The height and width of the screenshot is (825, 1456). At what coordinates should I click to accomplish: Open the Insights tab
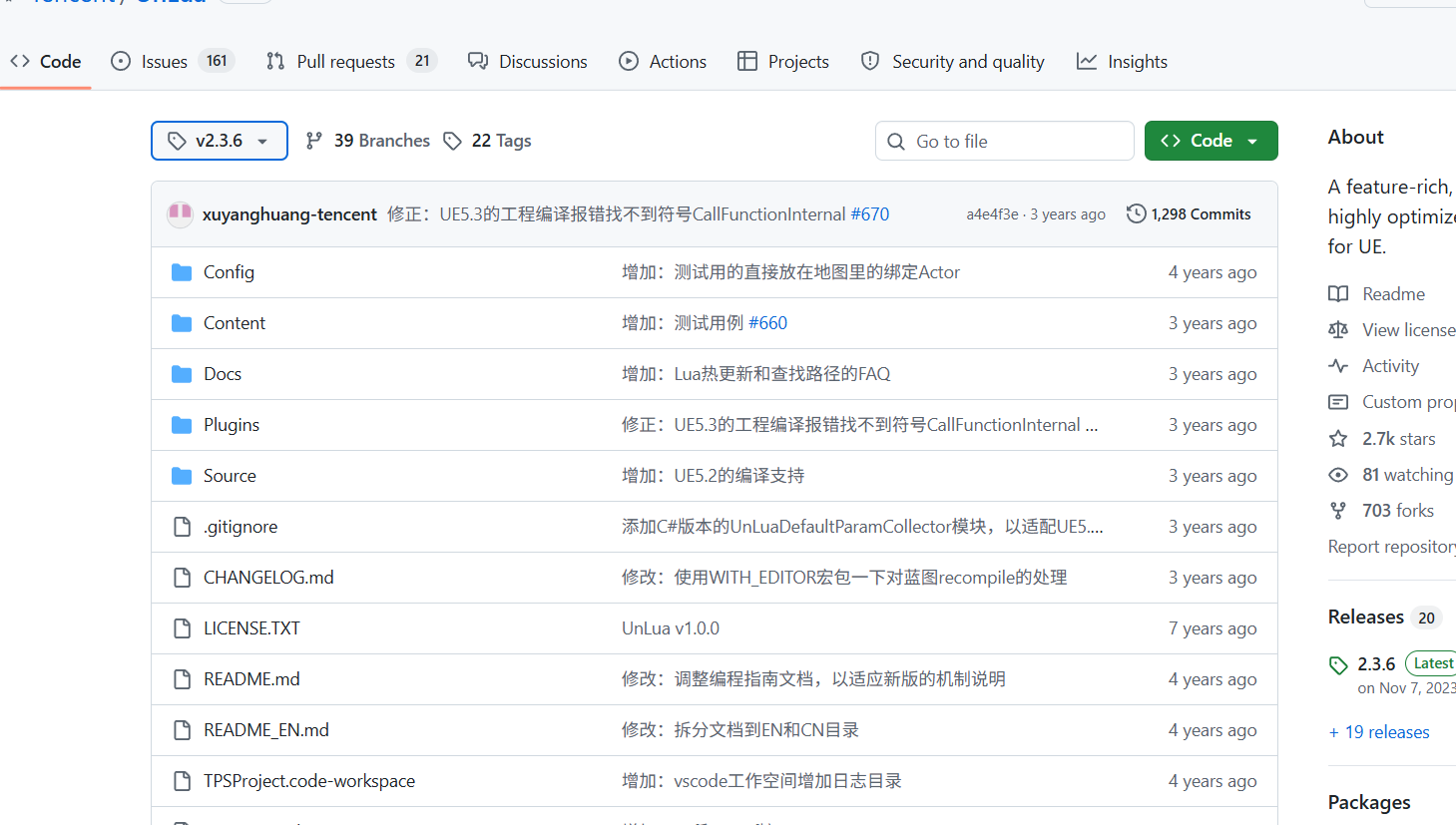(x=1123, y=61)
